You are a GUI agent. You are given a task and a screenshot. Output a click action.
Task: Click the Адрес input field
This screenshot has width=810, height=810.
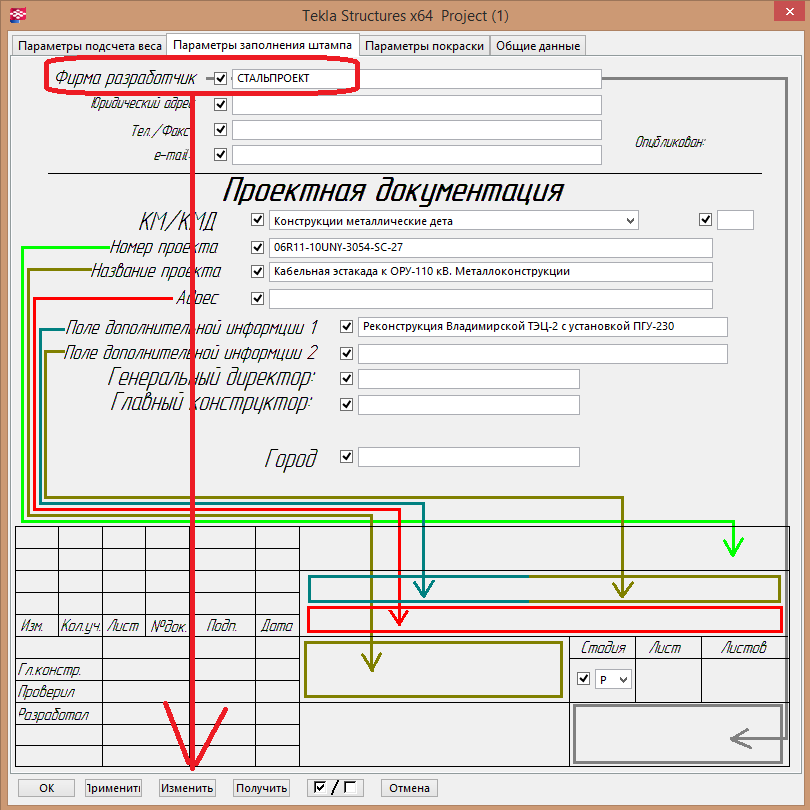click(491, 299)
